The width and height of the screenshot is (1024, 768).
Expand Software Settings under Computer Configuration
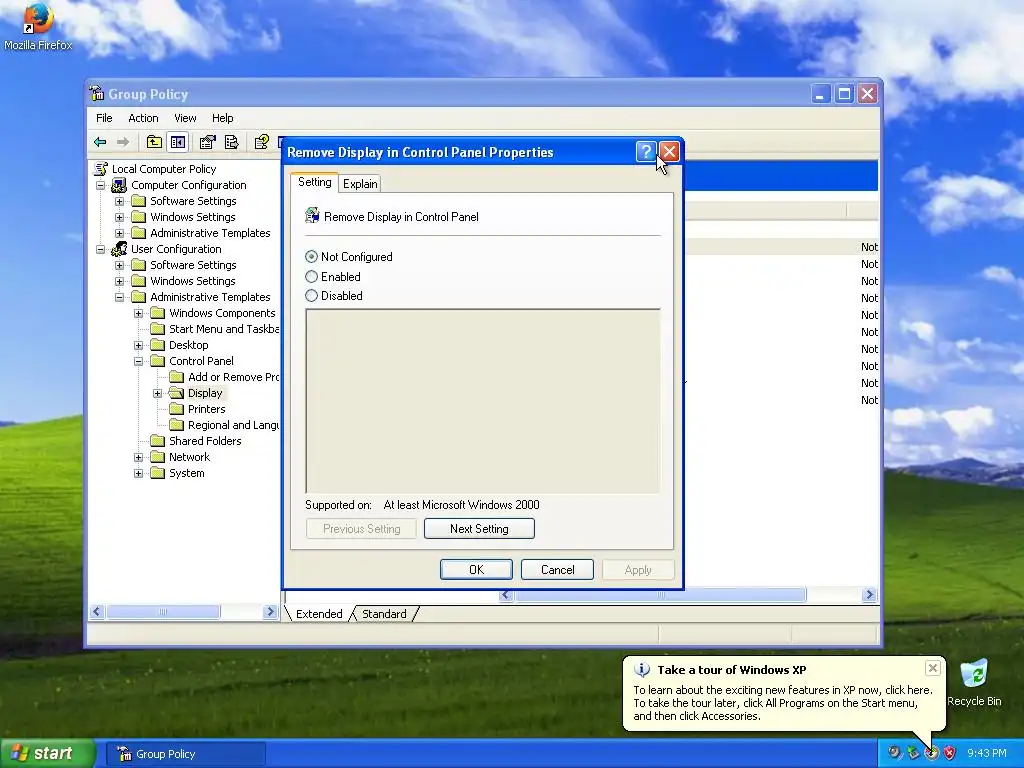(120, 201)
